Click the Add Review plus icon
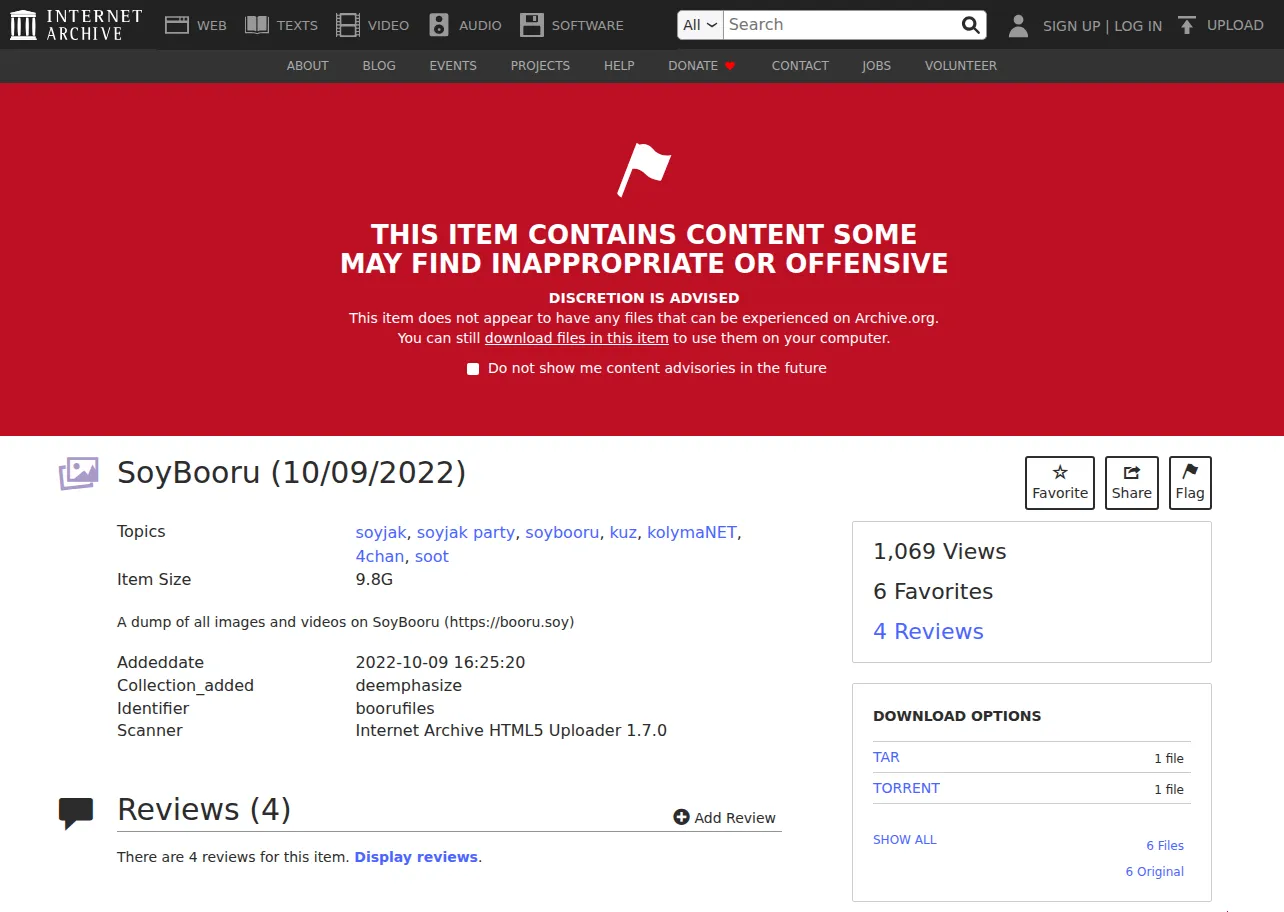The height and width of the screenshot is (912, 1284). point(682,817)
